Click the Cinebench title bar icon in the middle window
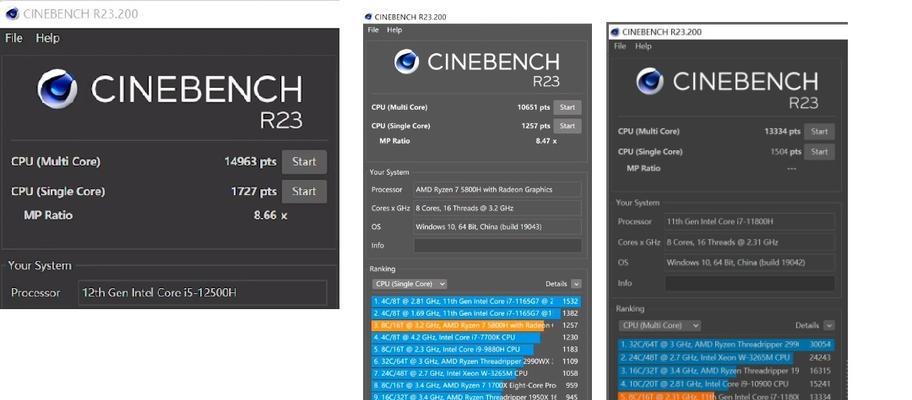This screenshot has width=912, height=400. tap(369, 17)
